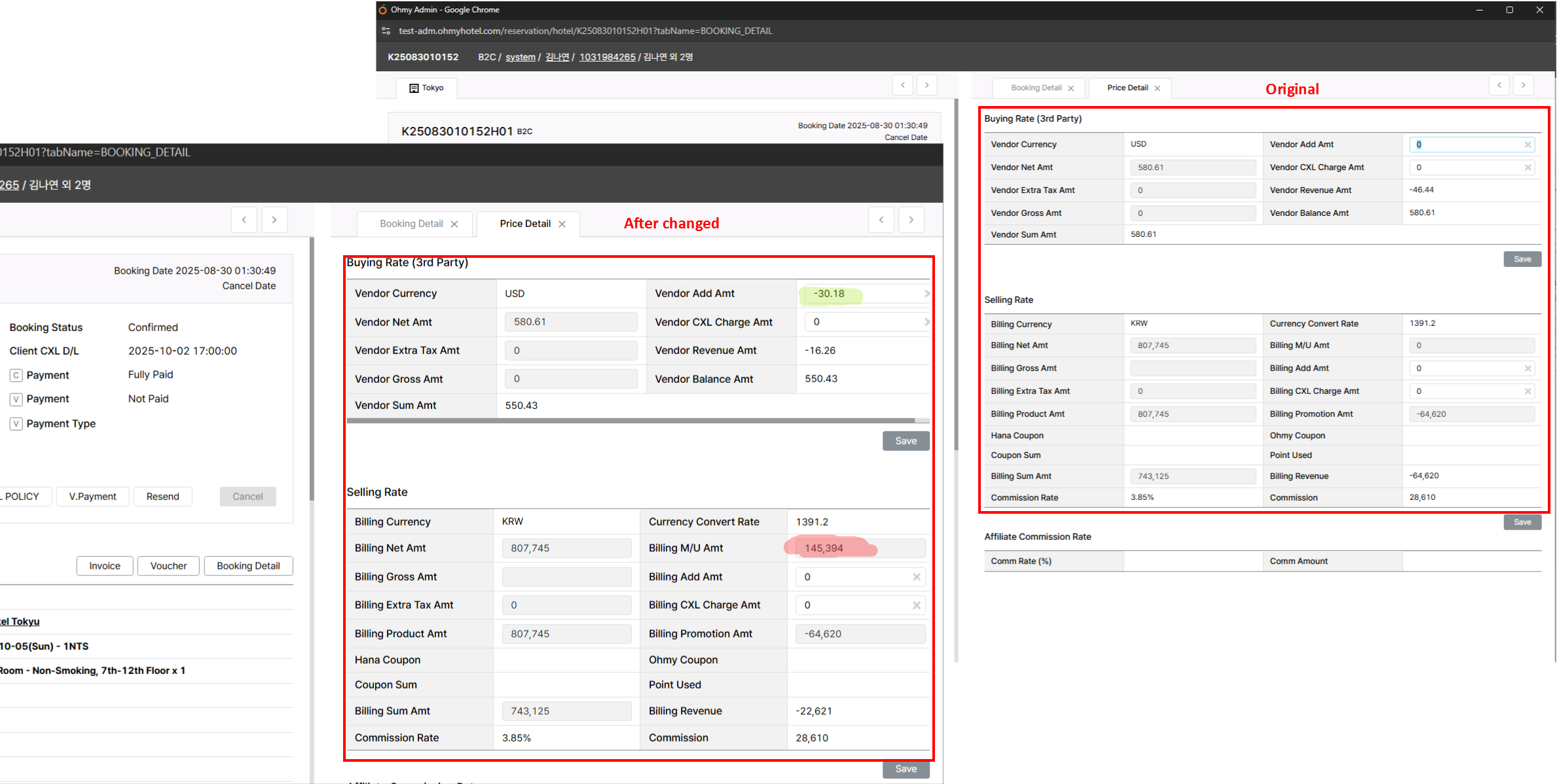1557x784 pixels.
Task: Toggle the V Payment checkbox
Action: pyautogui.click(x=16, y=399)
